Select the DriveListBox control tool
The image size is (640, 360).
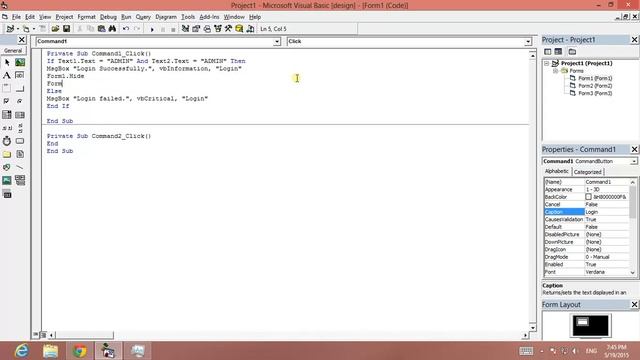pos(20,141)
